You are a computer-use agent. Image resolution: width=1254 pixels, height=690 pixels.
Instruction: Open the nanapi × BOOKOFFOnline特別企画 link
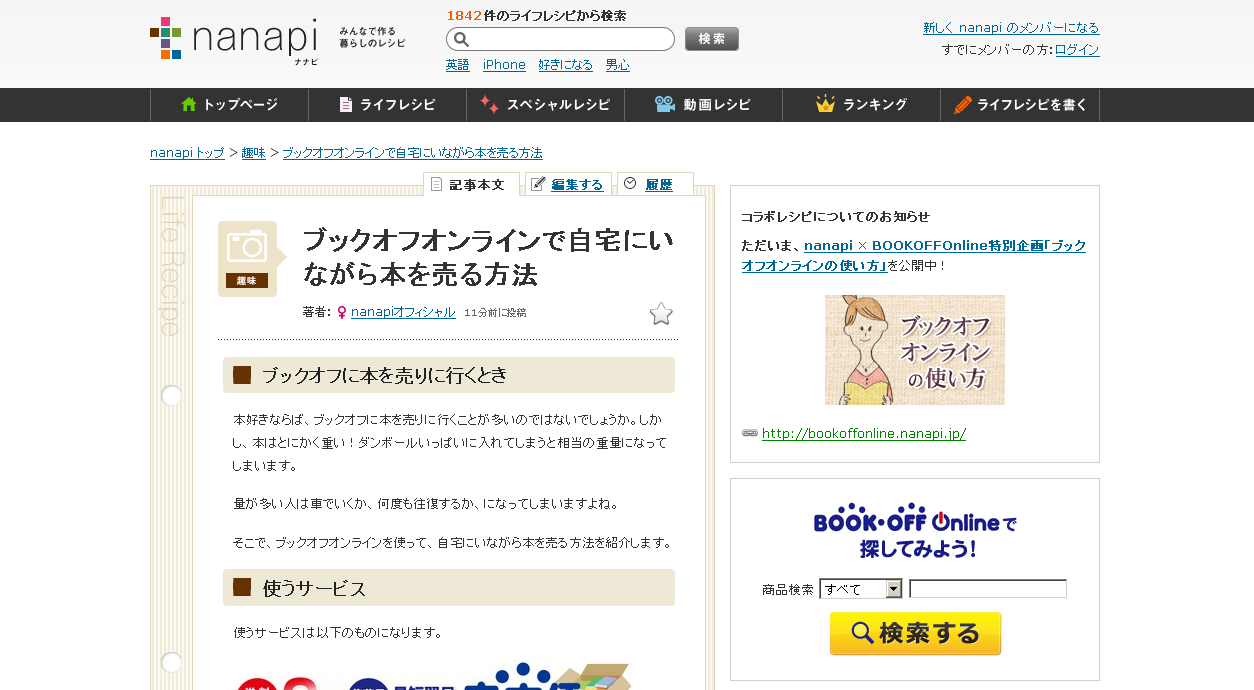tap(913, 255)
